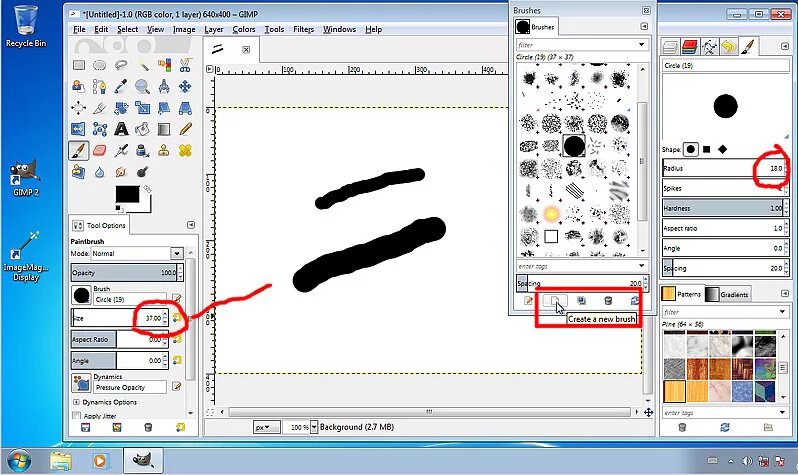
Task: Select the Measure compass tool
Action: (x=164, y=87)
